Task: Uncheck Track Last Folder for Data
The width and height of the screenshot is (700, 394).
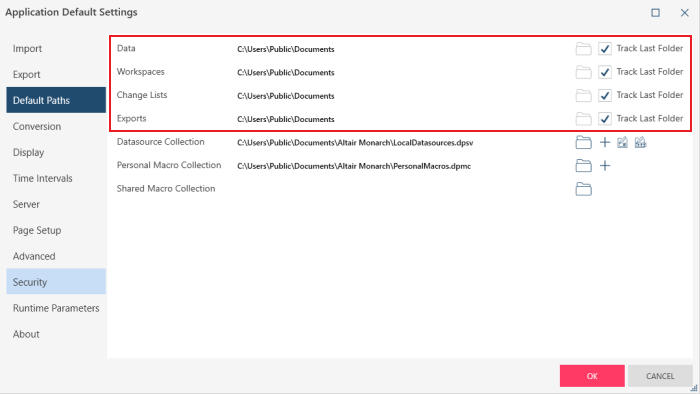Action: 604,49
